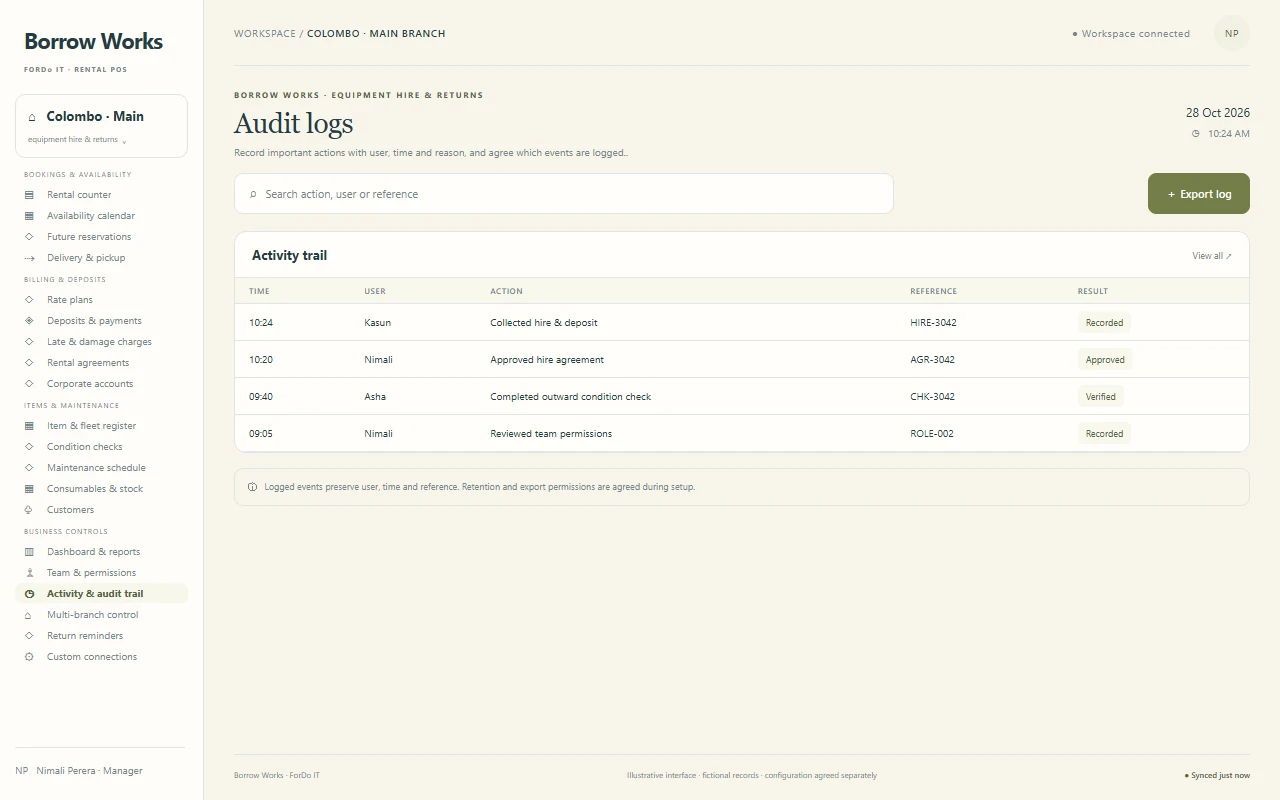
Task: Click the Deposits & payments icon
Action: click(x=29, y=321)
